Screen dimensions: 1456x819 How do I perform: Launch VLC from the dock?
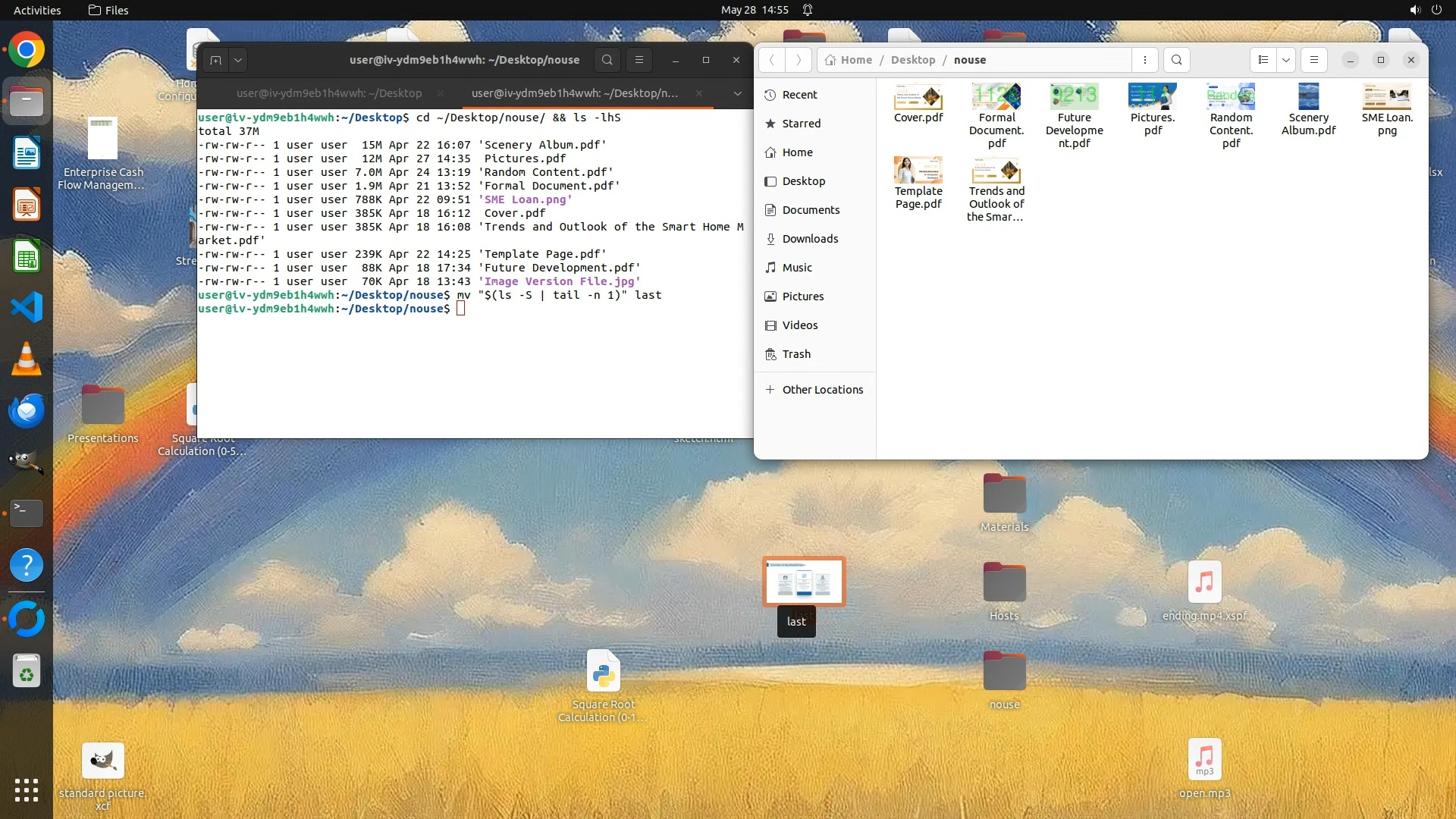[27, 359]
